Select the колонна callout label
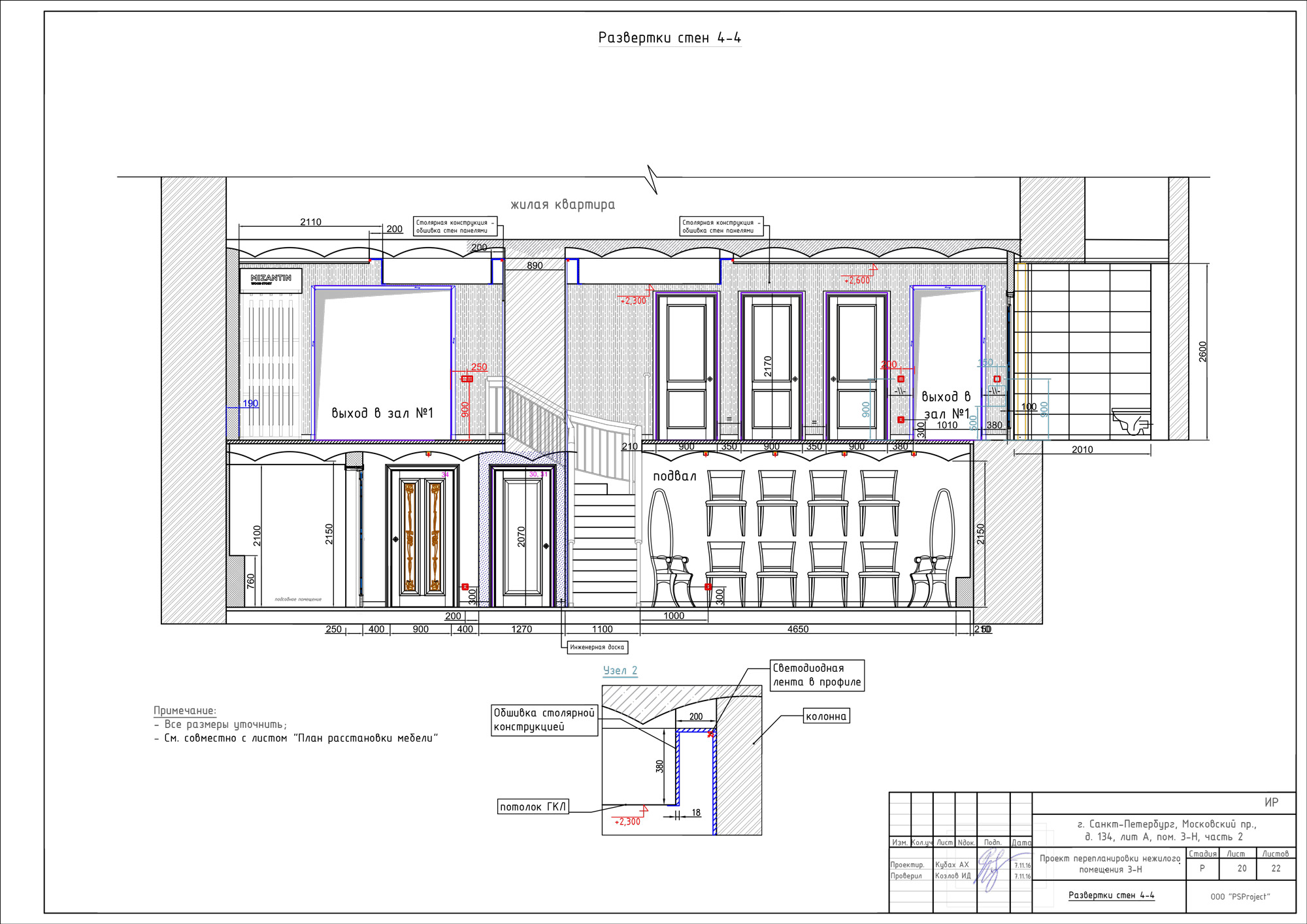The image size is (1307, 924). coord(826,716)
